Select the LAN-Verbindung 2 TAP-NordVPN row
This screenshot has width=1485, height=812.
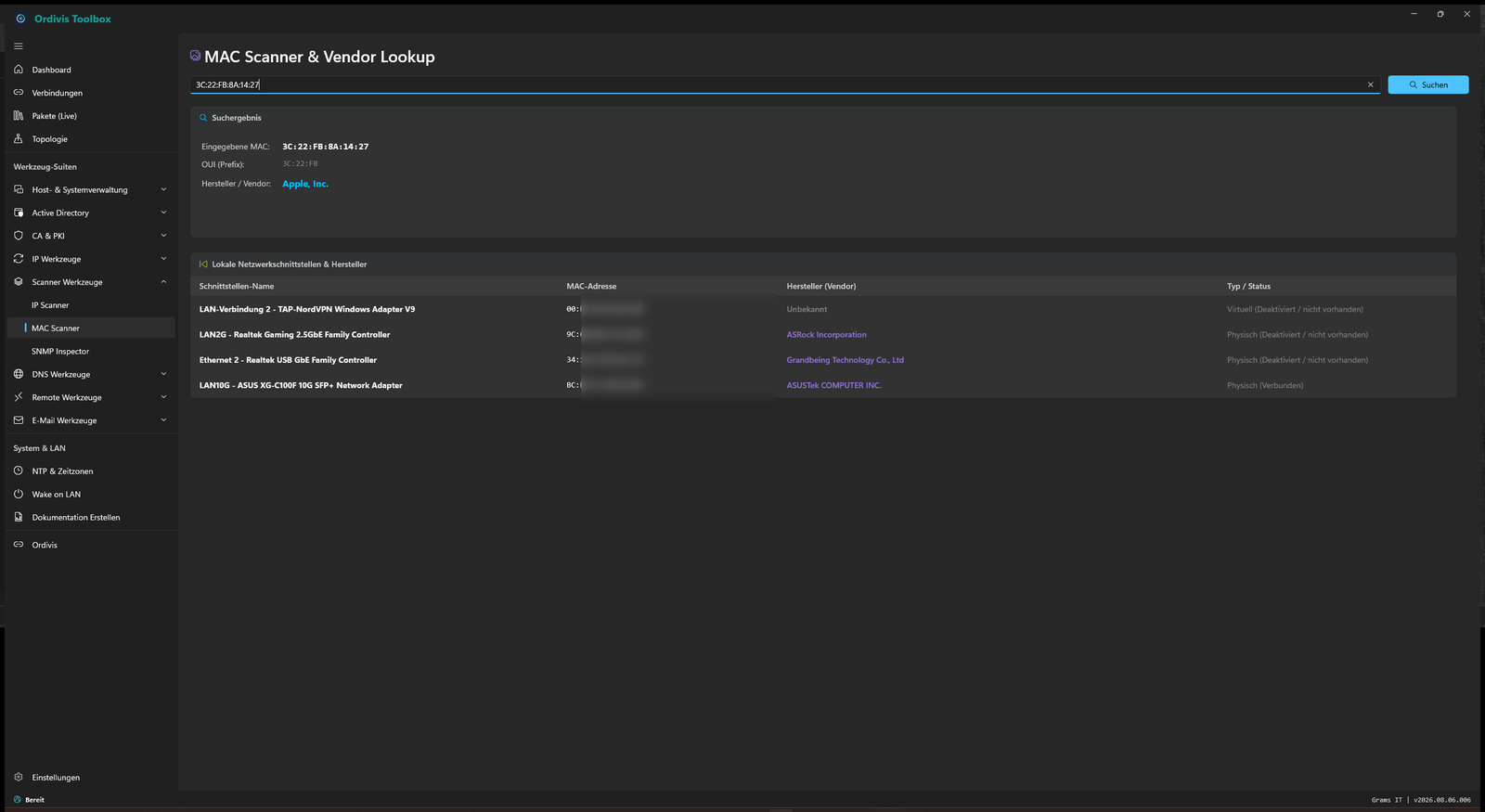pos(823,309)
